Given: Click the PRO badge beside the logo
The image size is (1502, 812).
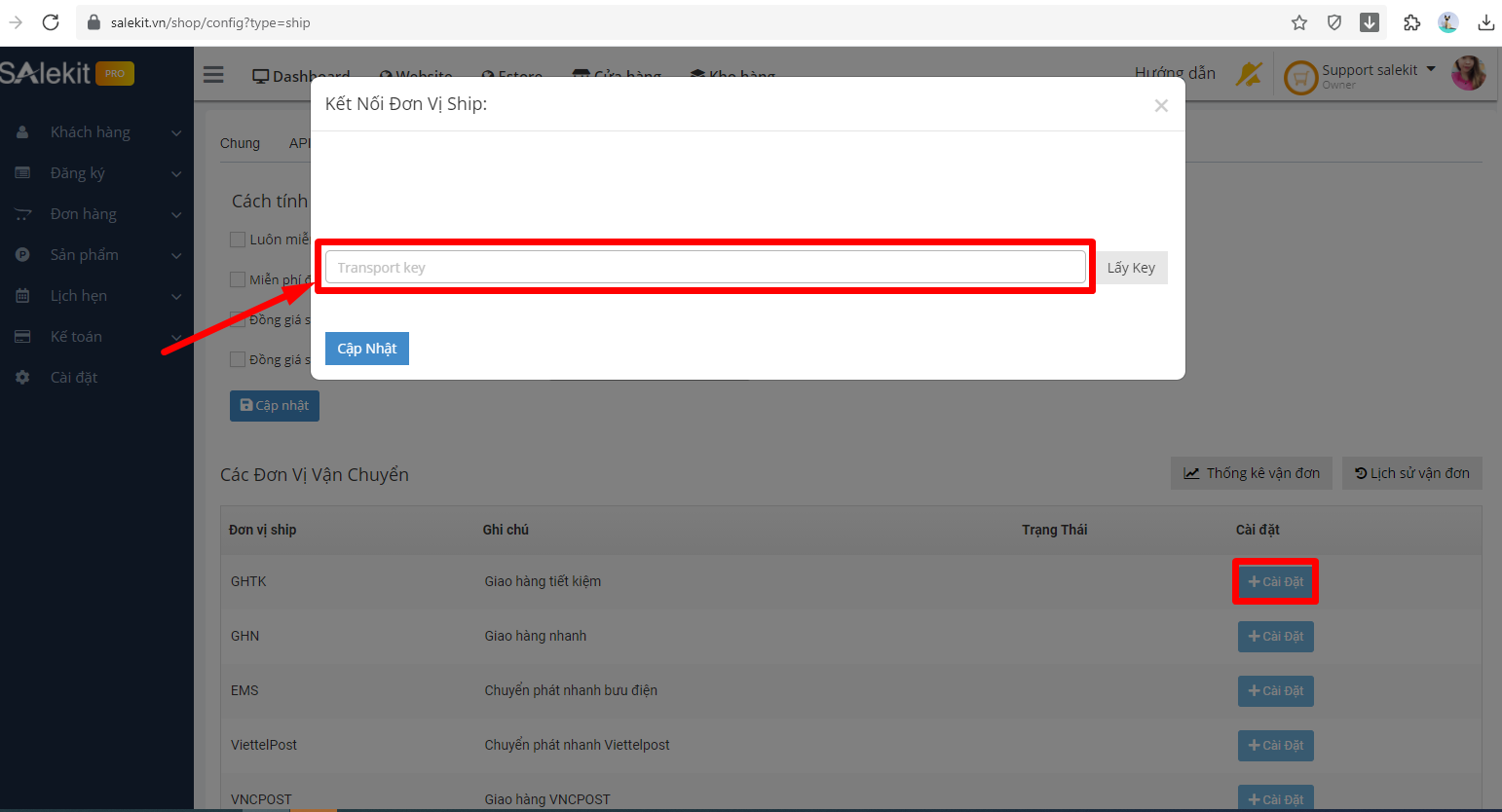Looking at the screenshot, I should pos(115,73).
